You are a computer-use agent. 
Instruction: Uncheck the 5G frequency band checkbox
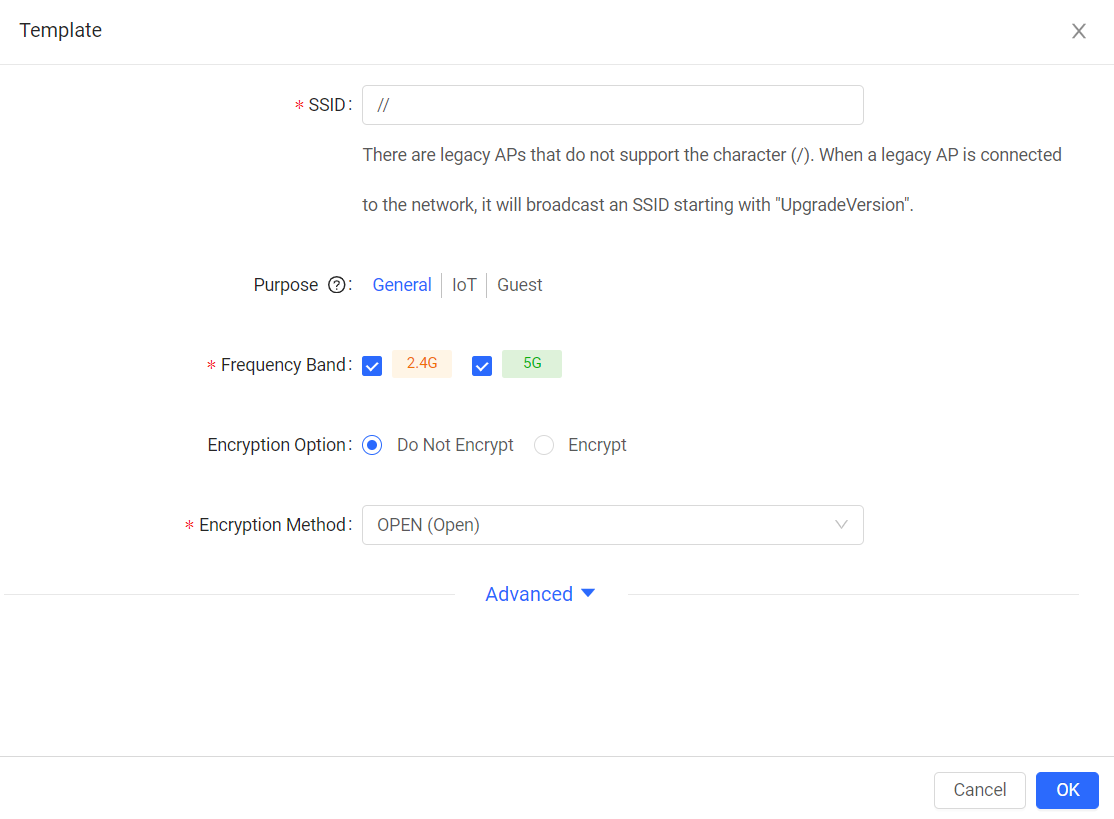pyautogui.click(x=482, y=366)
